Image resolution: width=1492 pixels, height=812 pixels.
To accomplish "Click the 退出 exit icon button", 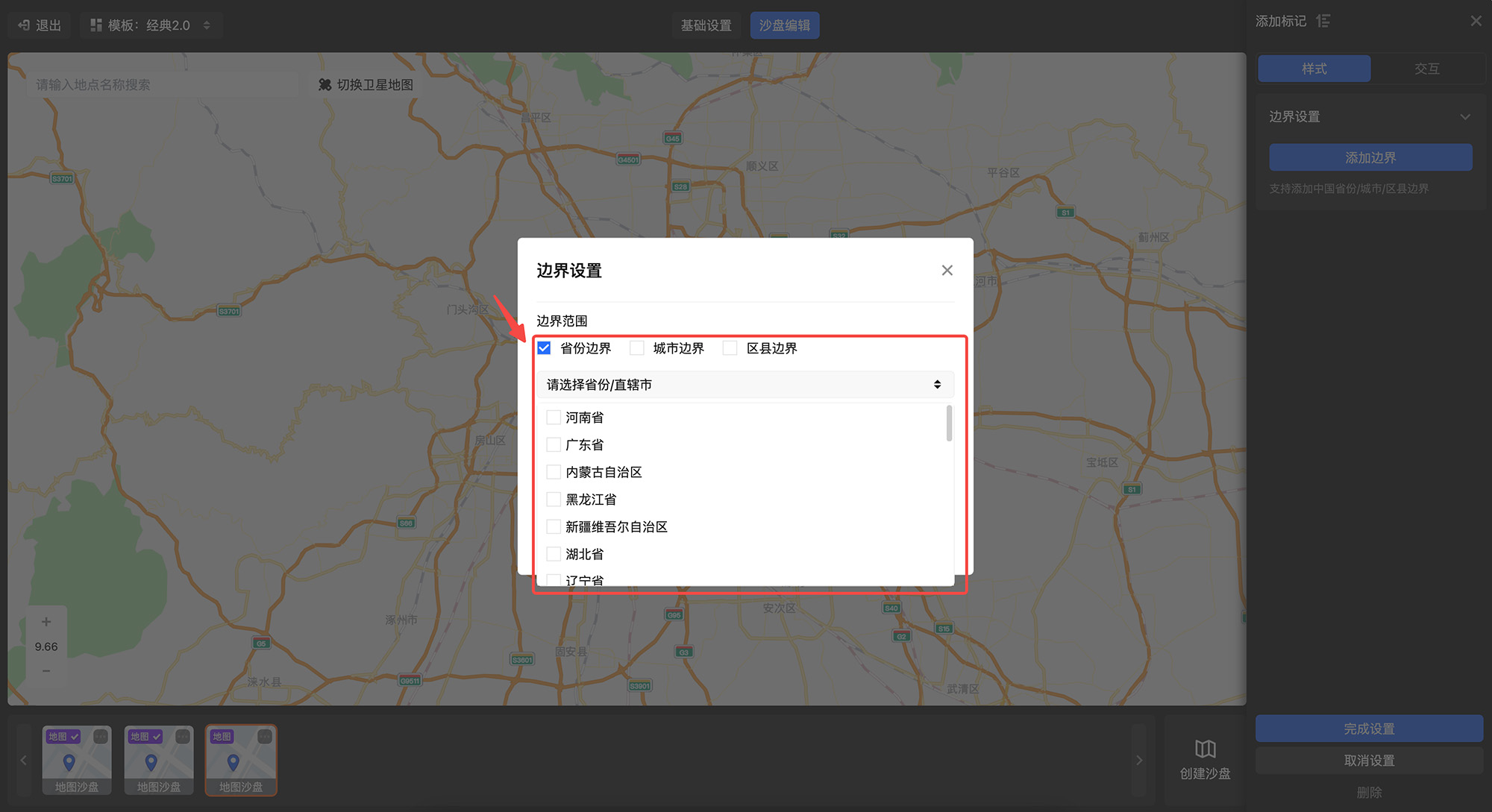I will coord(24,25).
